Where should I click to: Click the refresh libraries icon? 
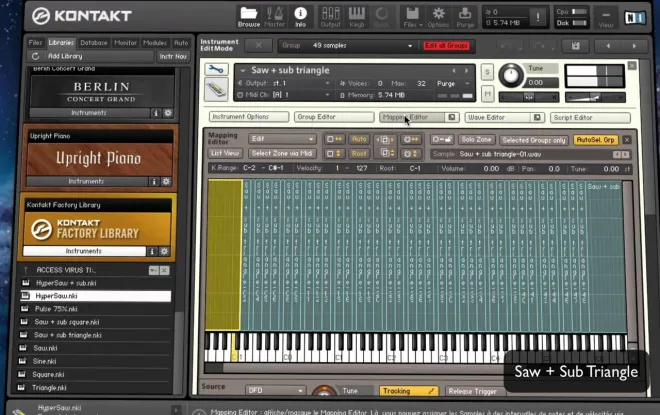pyautogui.click(x=35, y=56)
